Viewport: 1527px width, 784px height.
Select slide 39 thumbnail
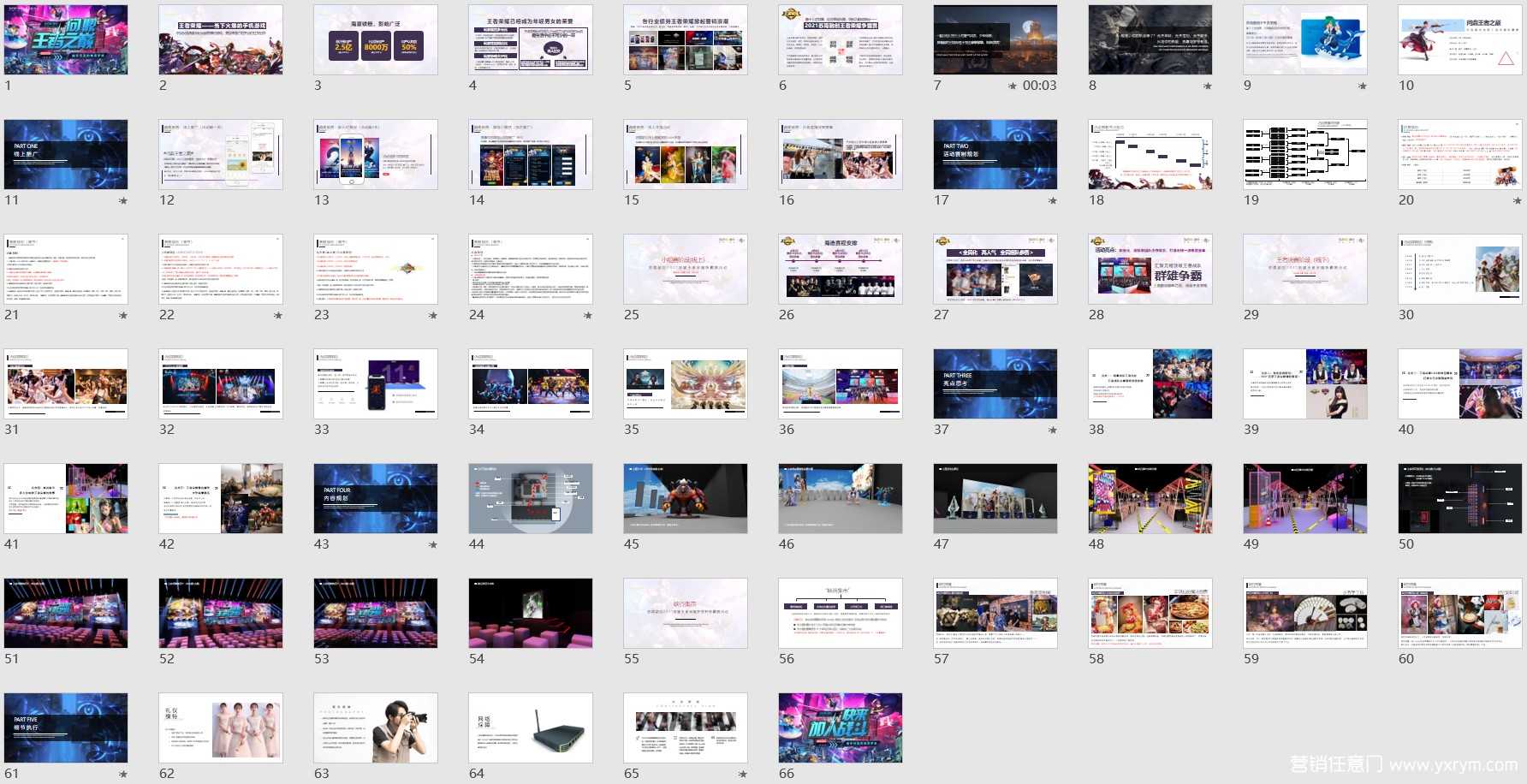pyautogui.click(x=1305, y=384)
